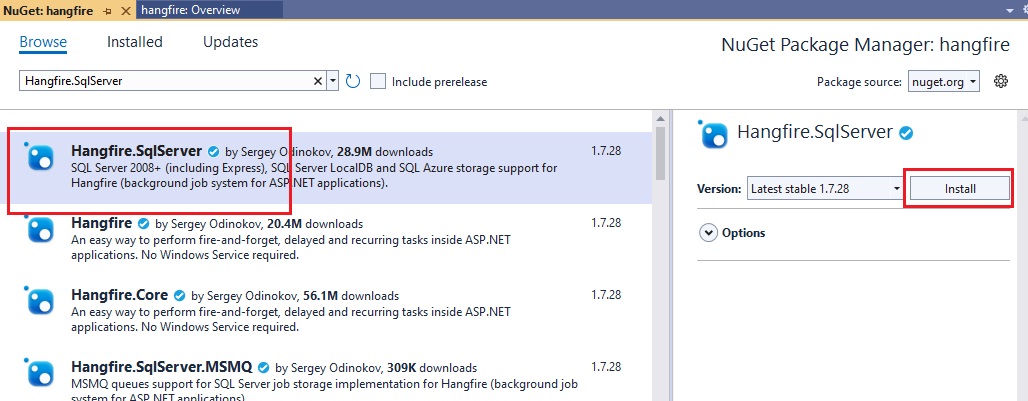Open Package source dropdown
The image size is (1028, 401).
(x=944, y=82)
